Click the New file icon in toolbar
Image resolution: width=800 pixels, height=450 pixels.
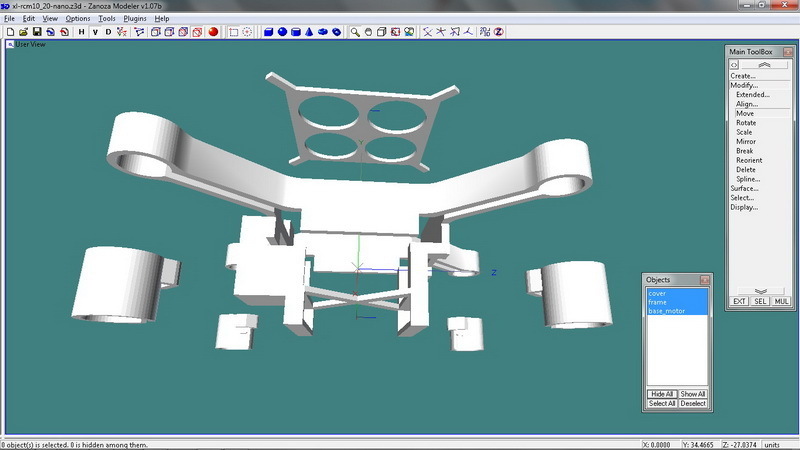9,31
